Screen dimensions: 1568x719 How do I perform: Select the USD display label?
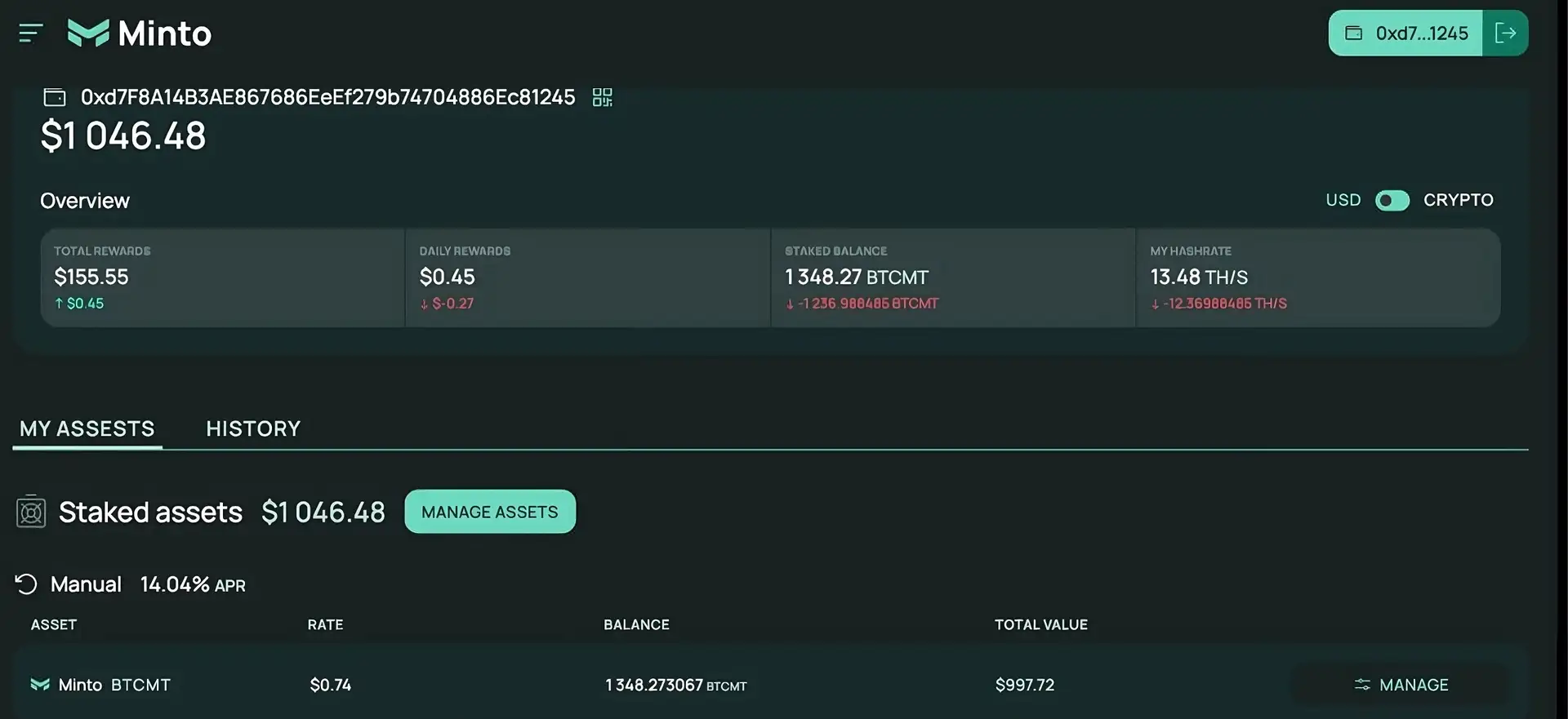(x=1343, y=201)
